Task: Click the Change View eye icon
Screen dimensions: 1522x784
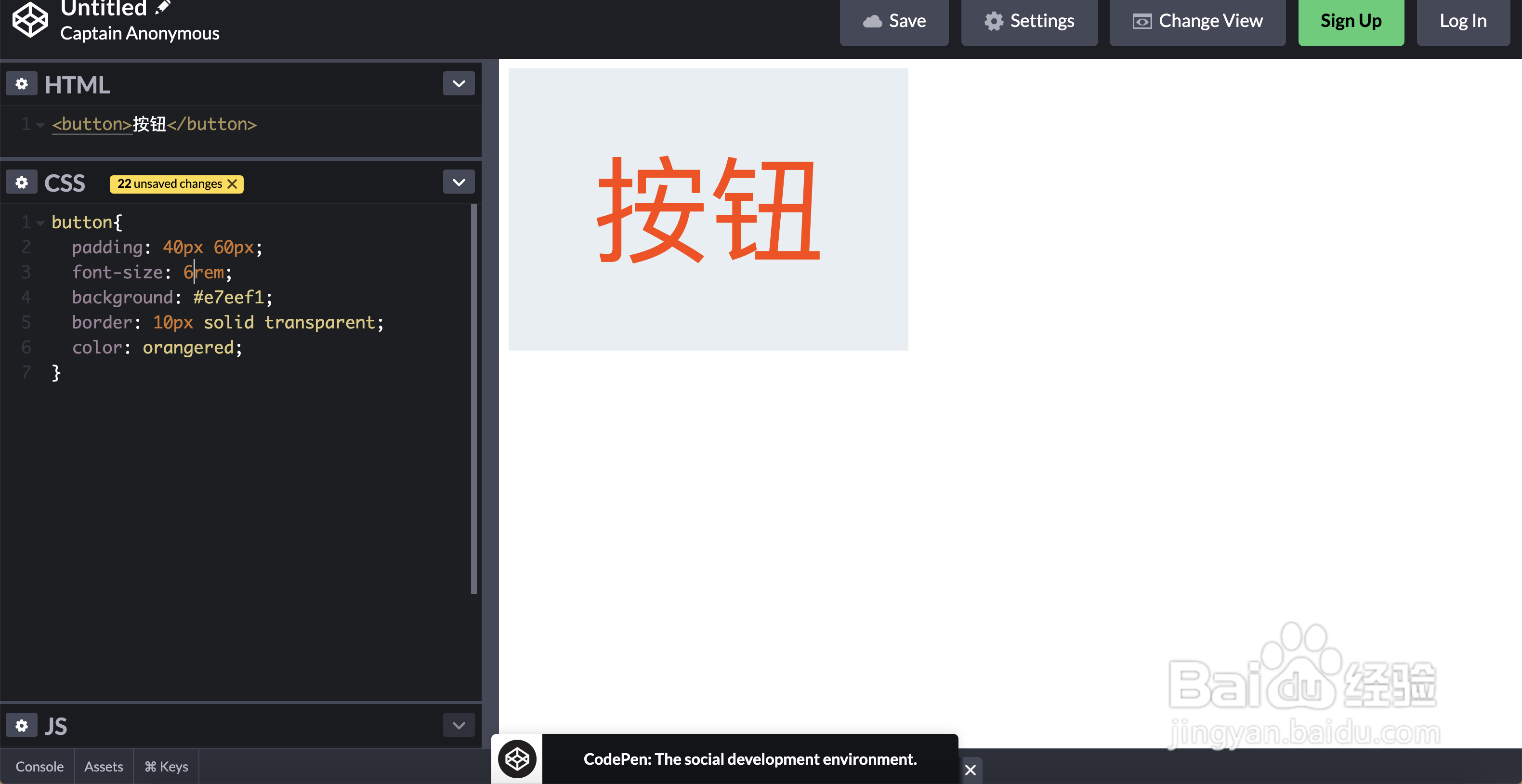Action: tap(1141, 20)
